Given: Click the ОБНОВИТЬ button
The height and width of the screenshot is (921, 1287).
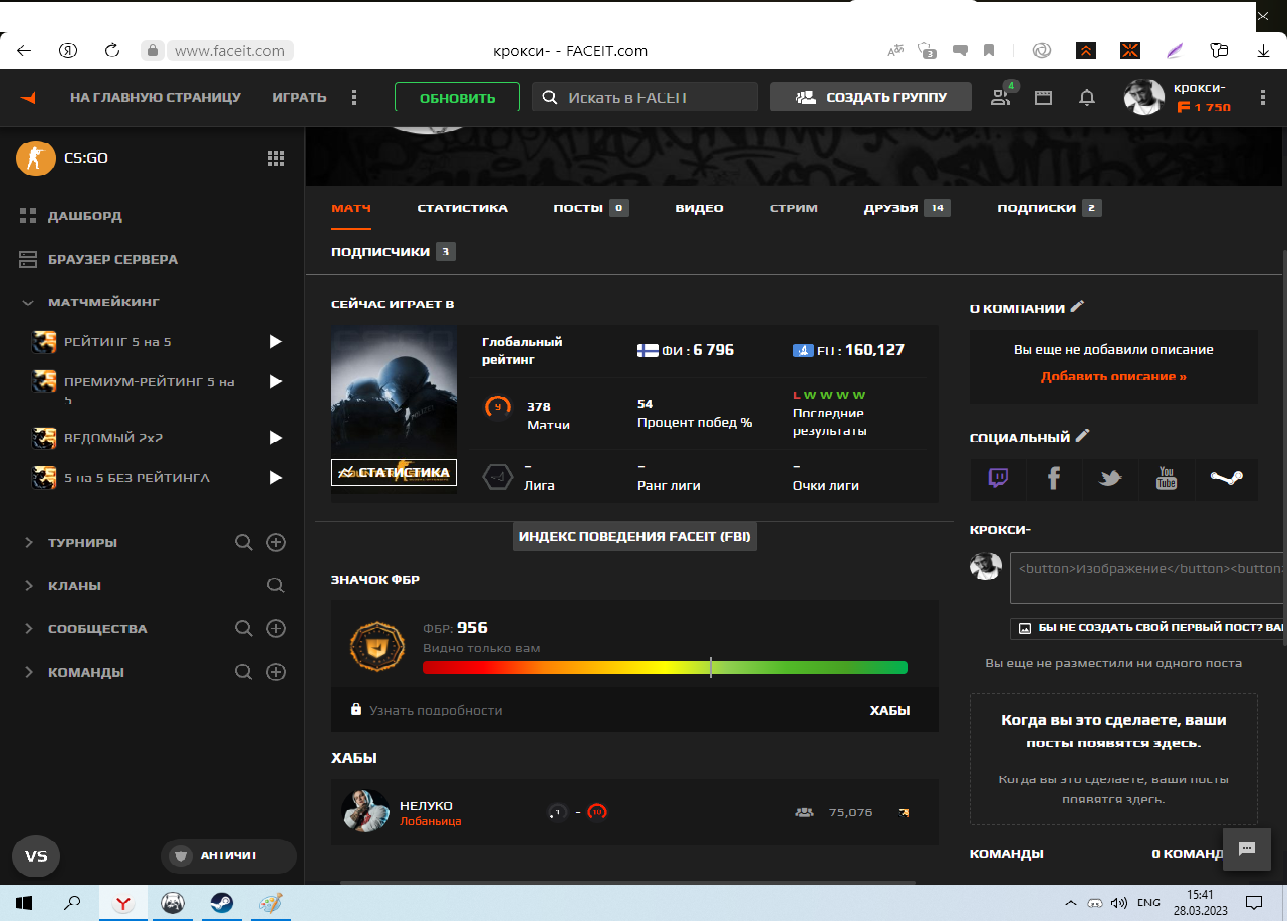Looking at the screenshot, I should pyautogui.click(x=457, y=97).
